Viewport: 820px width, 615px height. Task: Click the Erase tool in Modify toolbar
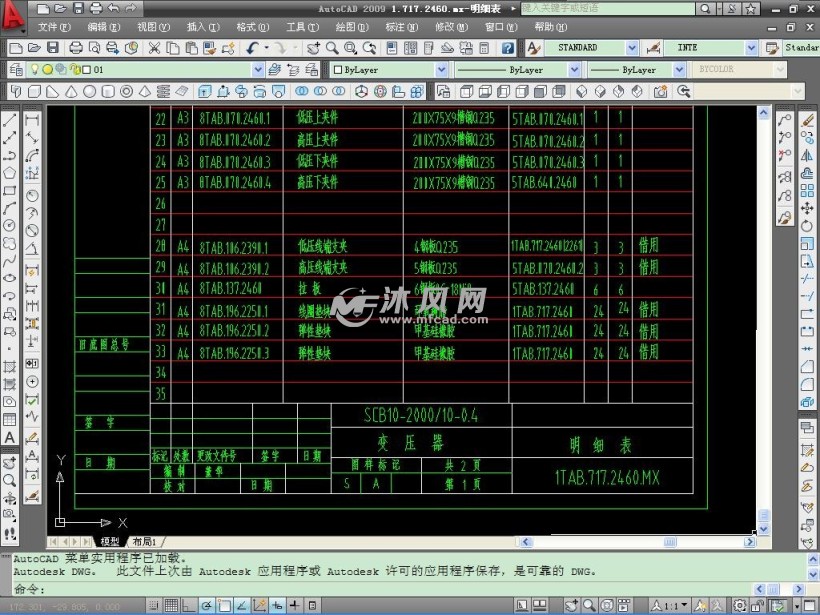tap(809, 119)
